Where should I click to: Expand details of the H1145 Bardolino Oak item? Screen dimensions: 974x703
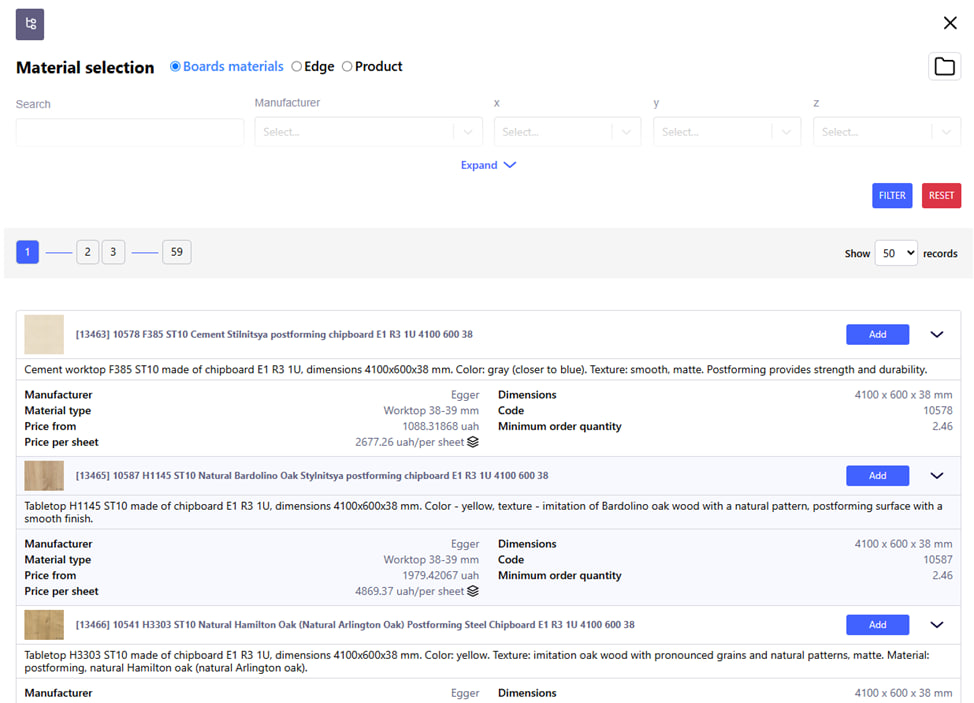937,476
